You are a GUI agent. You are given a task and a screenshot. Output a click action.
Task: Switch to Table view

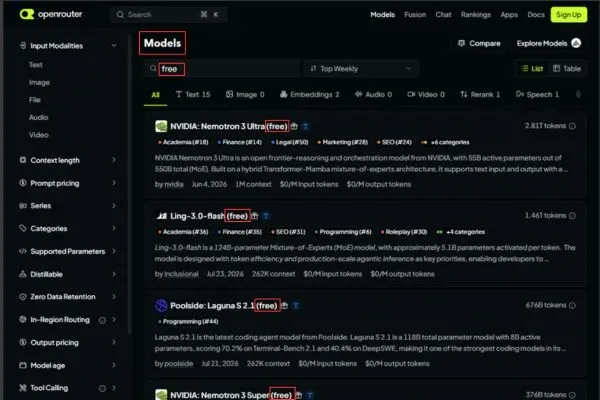point(567,69)
